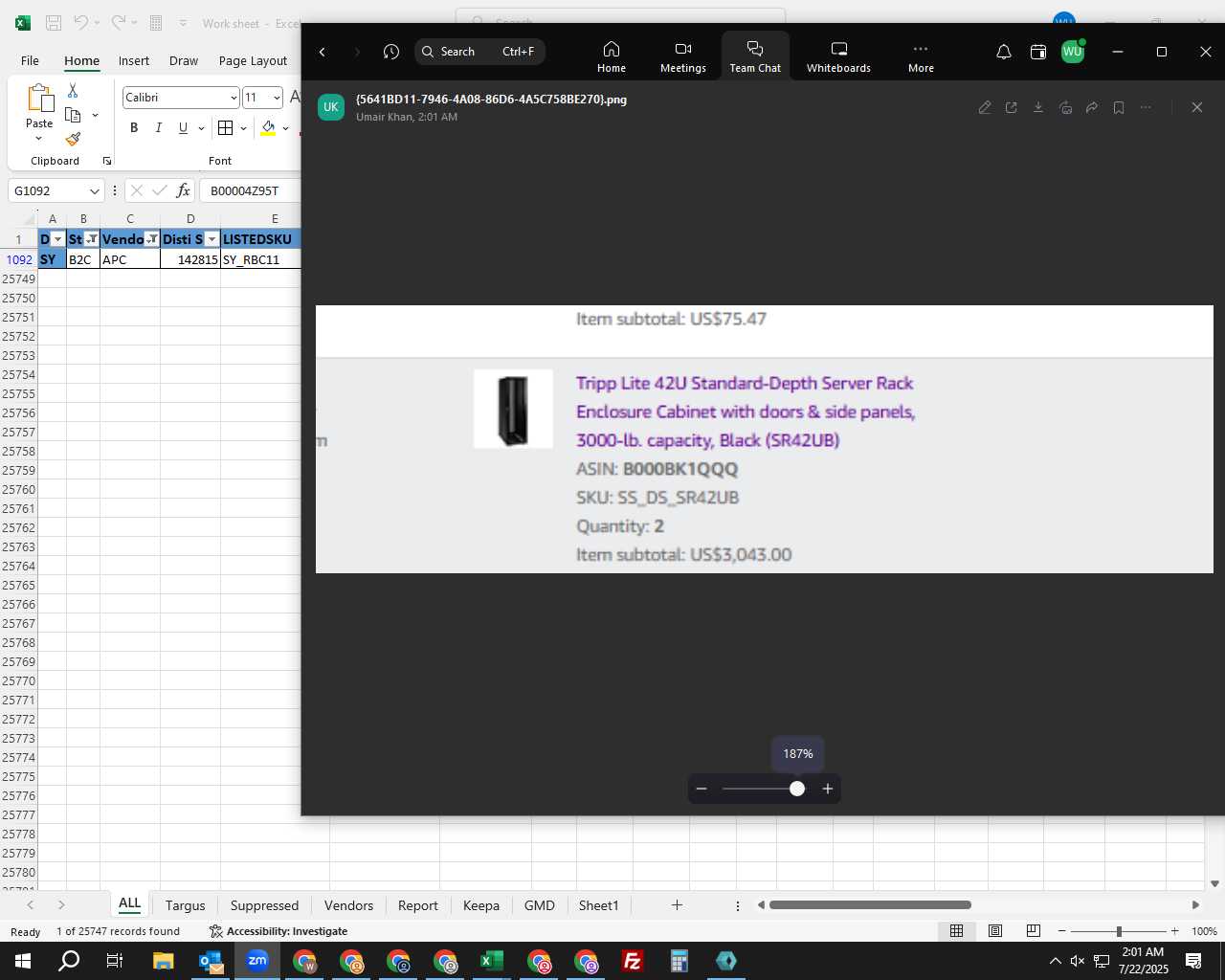Edit the image with pencil icon
Screen dimensions: 1225x980
(x=985, y=107)
